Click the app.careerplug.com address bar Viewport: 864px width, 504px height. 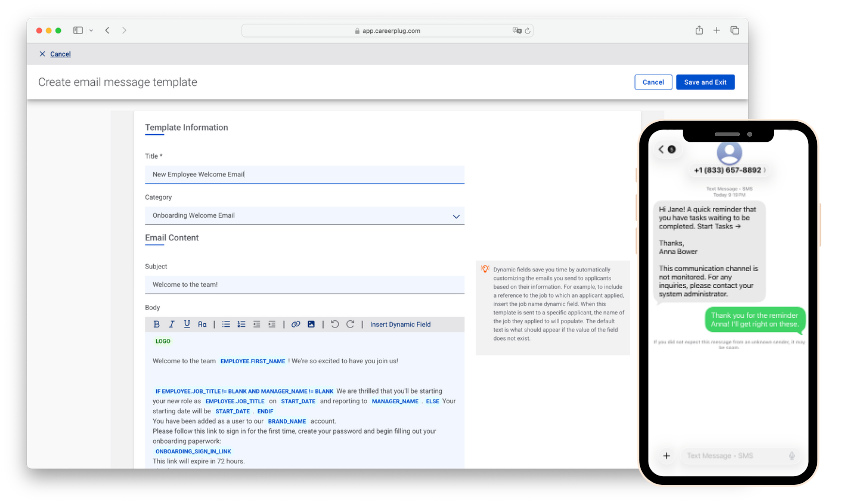[387, 31]
